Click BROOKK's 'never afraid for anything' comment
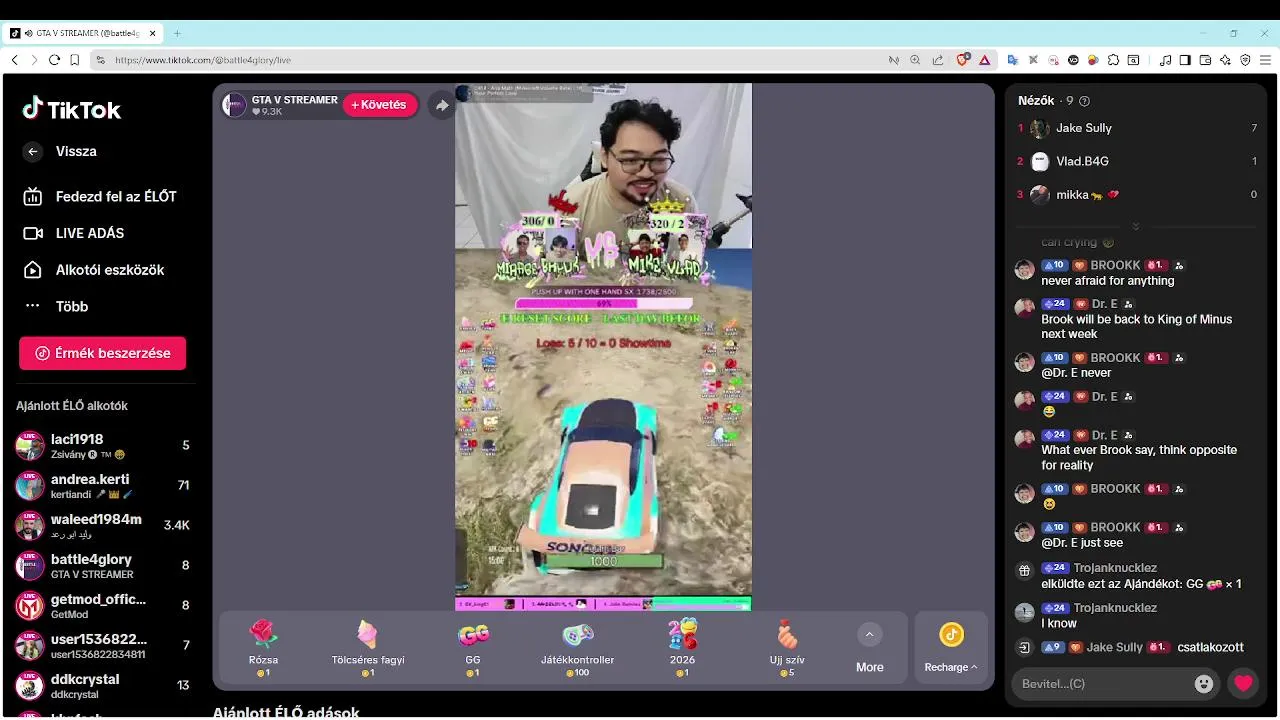 click(x=1107, y=281)
